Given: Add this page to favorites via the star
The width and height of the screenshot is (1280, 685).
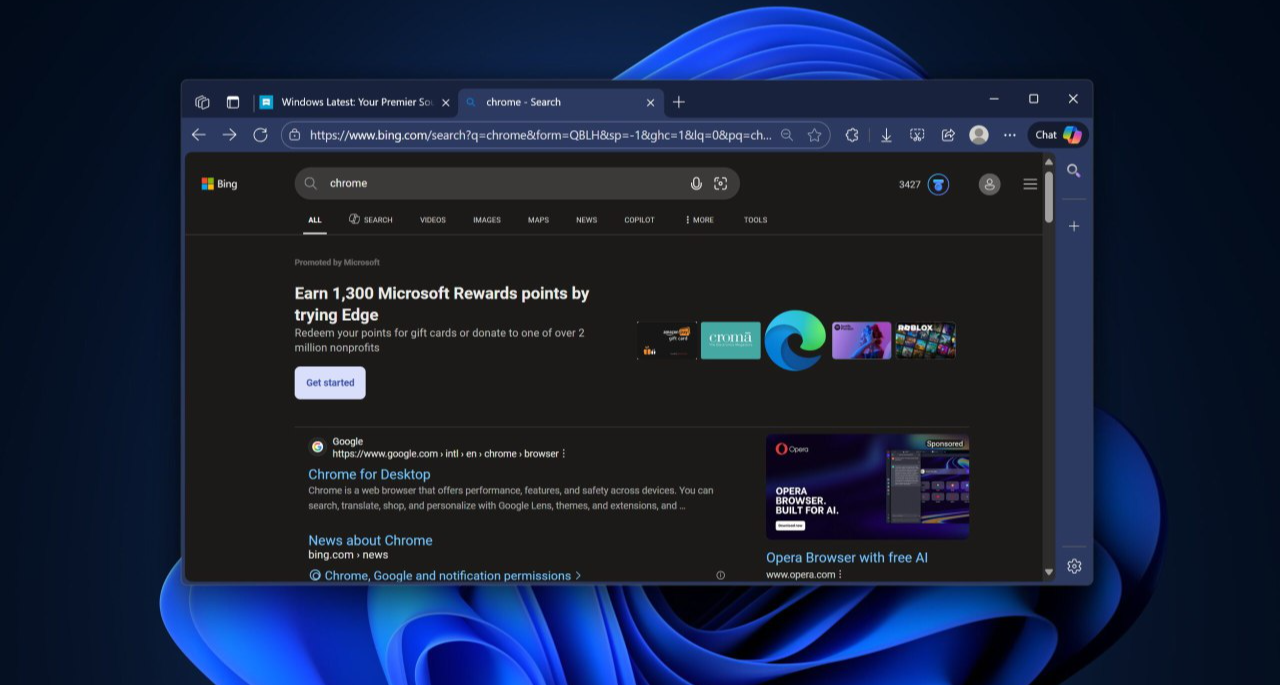Looking at the screenshot, I should (814, 134).
